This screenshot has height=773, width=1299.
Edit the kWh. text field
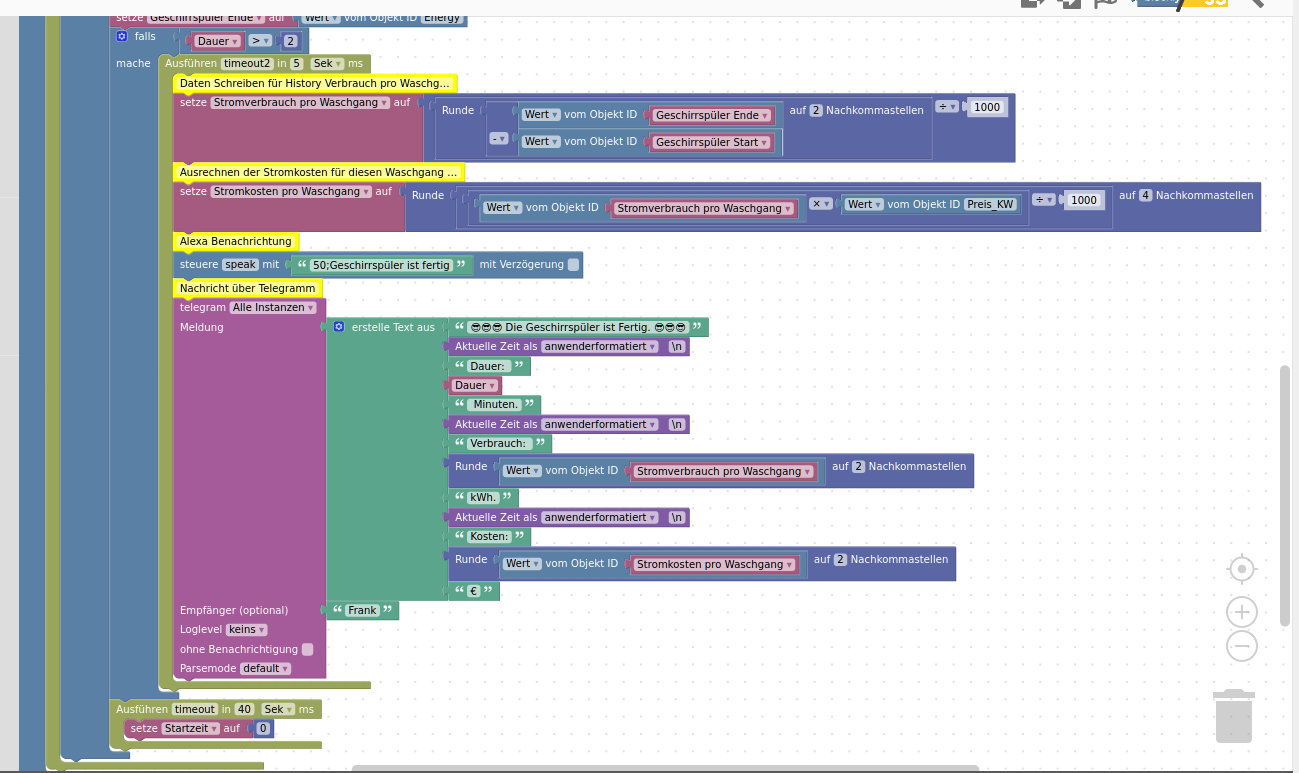[x=483, y=497]
